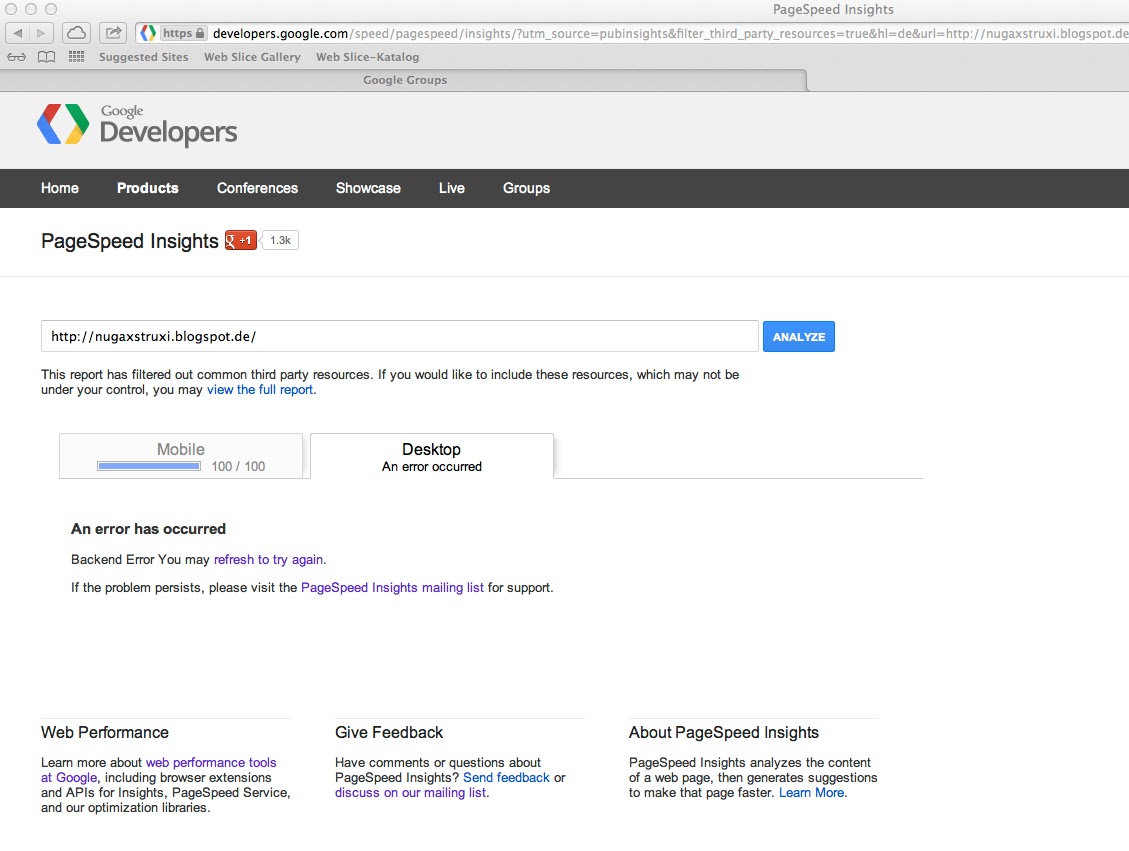This screenshot has width=1129, height=851.
Task: Click the refresh to try again link
Action: (269, 559)
